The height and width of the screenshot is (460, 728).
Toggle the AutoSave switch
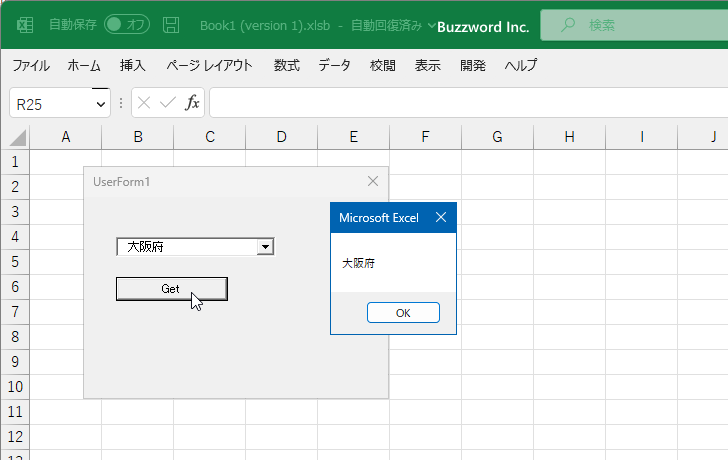(x=127, y=25)
